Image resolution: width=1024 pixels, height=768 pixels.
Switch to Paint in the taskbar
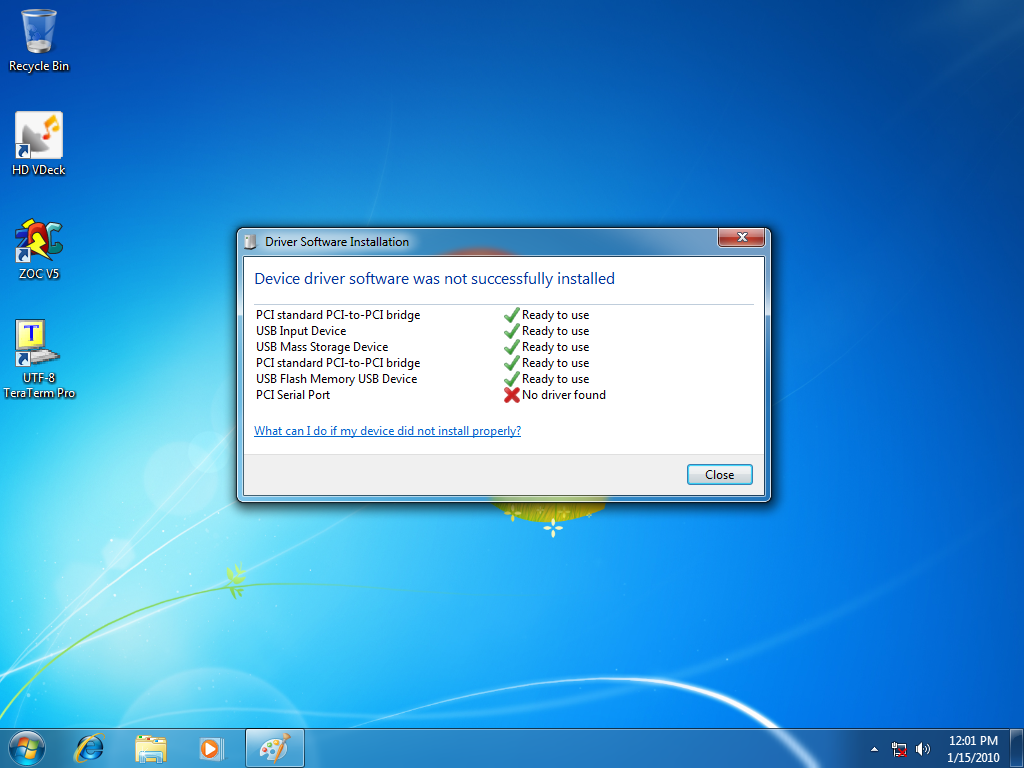tap(273, 748)
